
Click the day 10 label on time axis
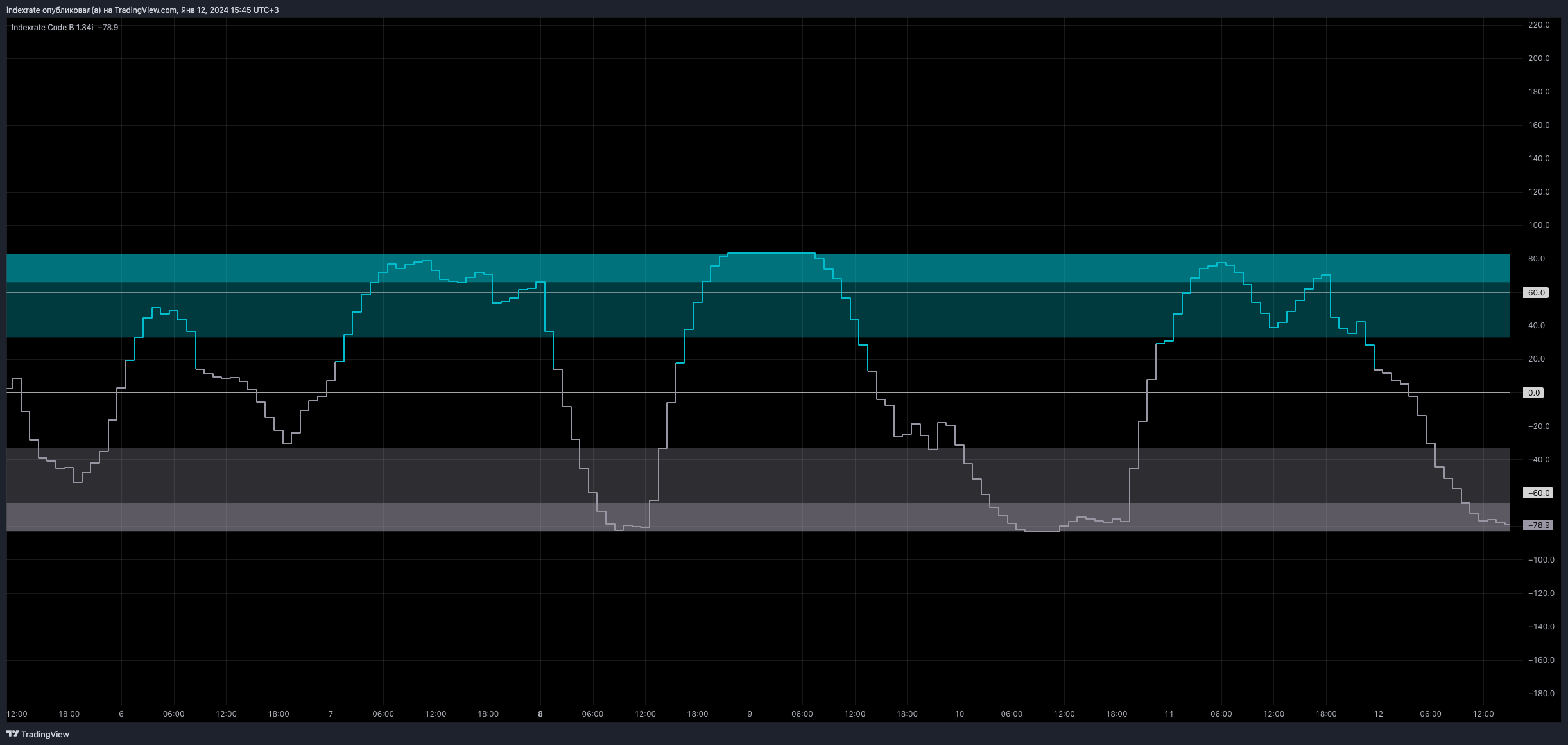960,714
